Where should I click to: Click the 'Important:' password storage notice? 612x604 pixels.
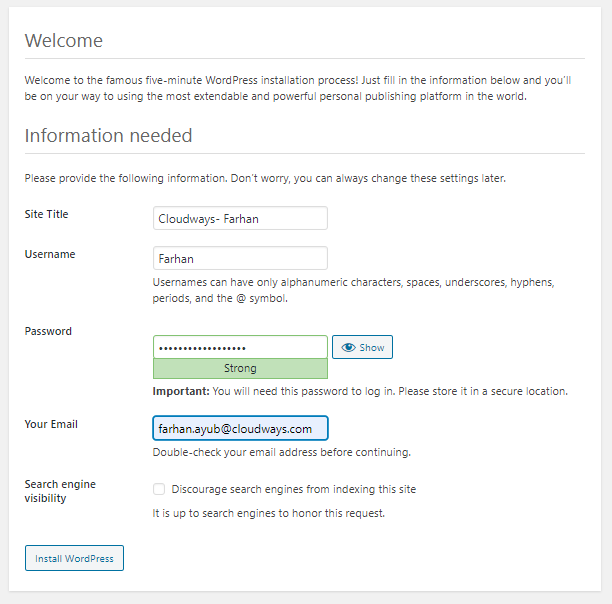360,391
